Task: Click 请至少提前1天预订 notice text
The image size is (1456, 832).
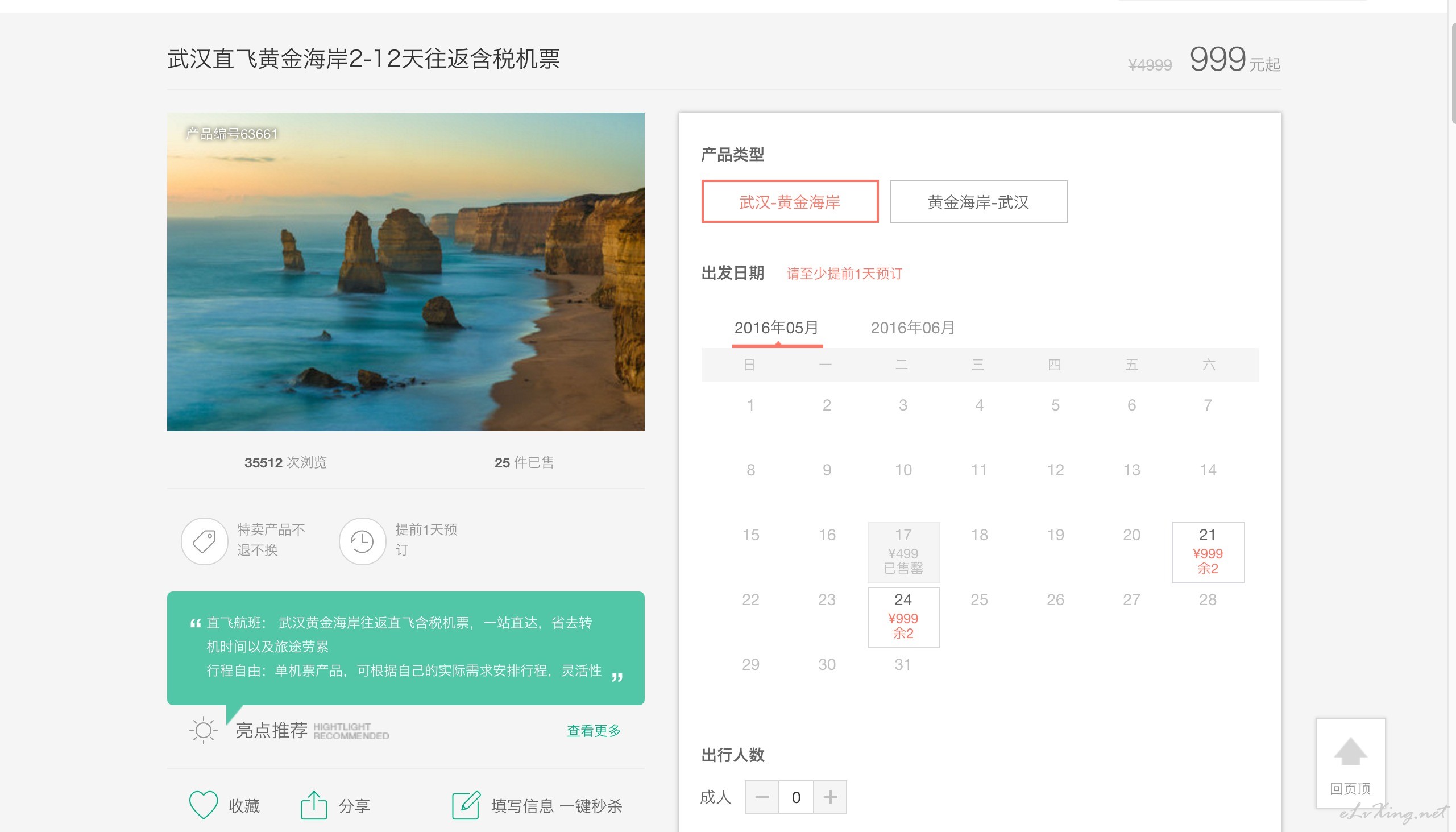Action: 844,274
